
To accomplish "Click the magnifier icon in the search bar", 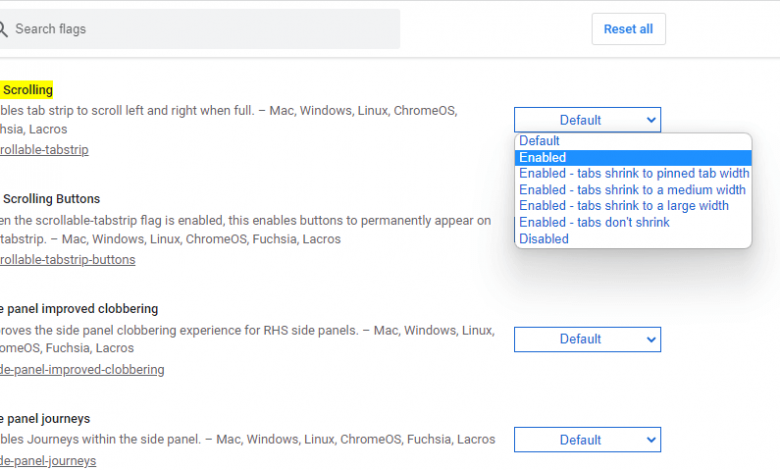I will point(4,29).
